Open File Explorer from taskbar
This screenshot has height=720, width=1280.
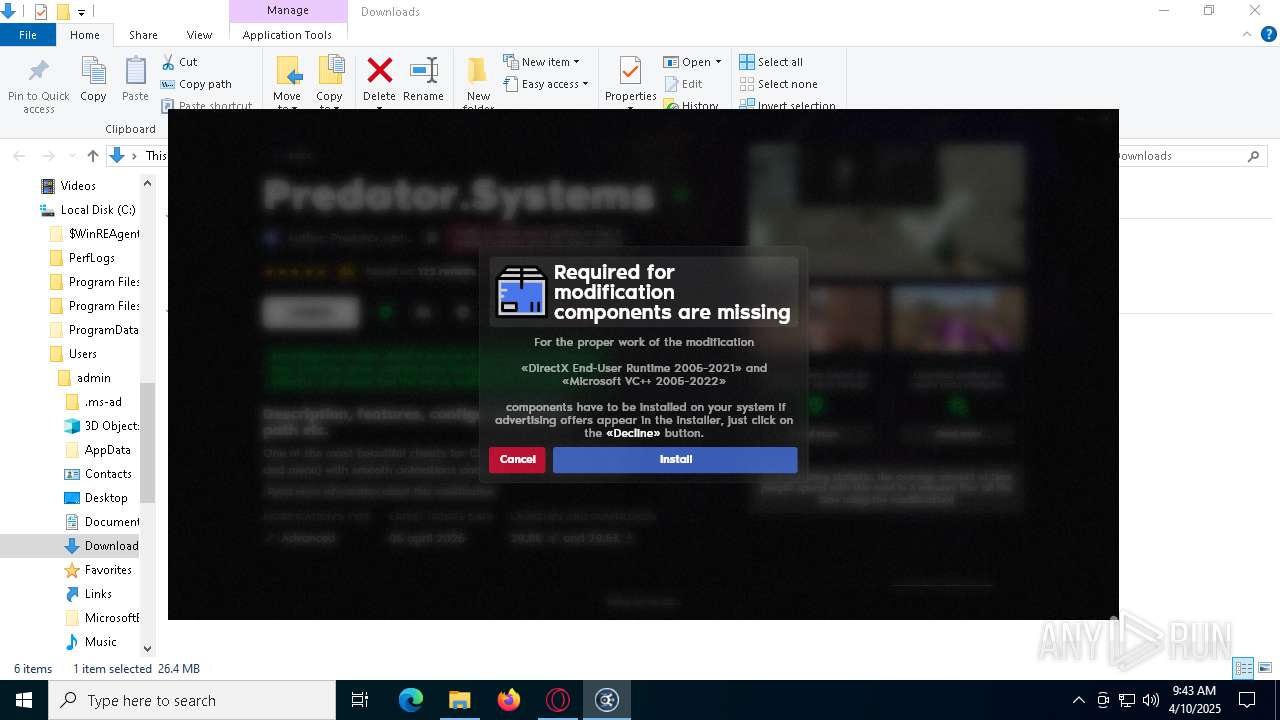[459, 700]
